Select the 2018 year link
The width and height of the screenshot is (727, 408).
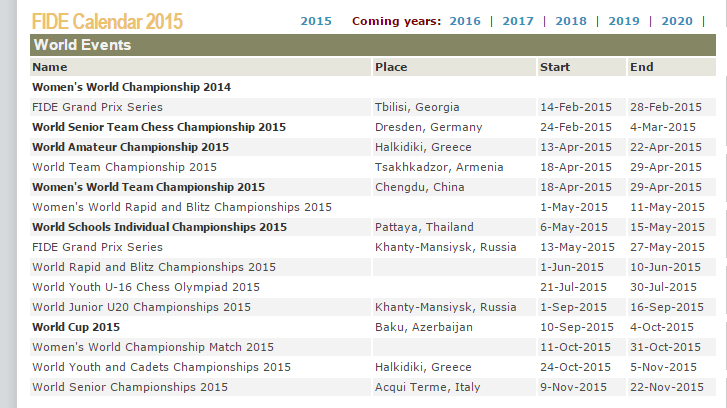(571, 21)
